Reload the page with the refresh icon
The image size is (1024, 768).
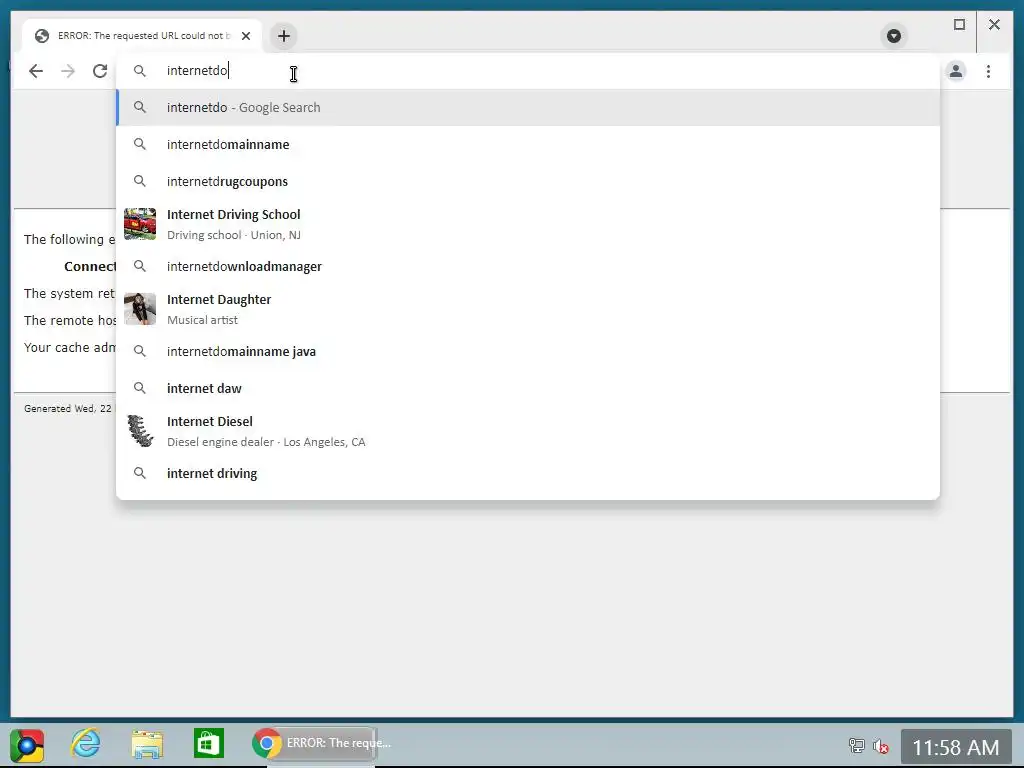pos(100,71)
